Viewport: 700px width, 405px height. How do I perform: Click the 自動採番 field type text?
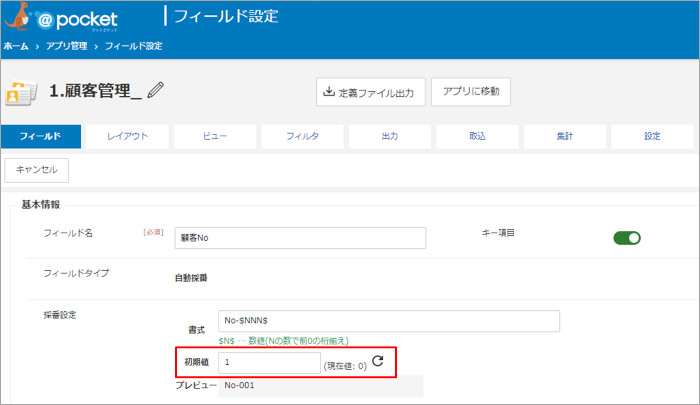191,278
